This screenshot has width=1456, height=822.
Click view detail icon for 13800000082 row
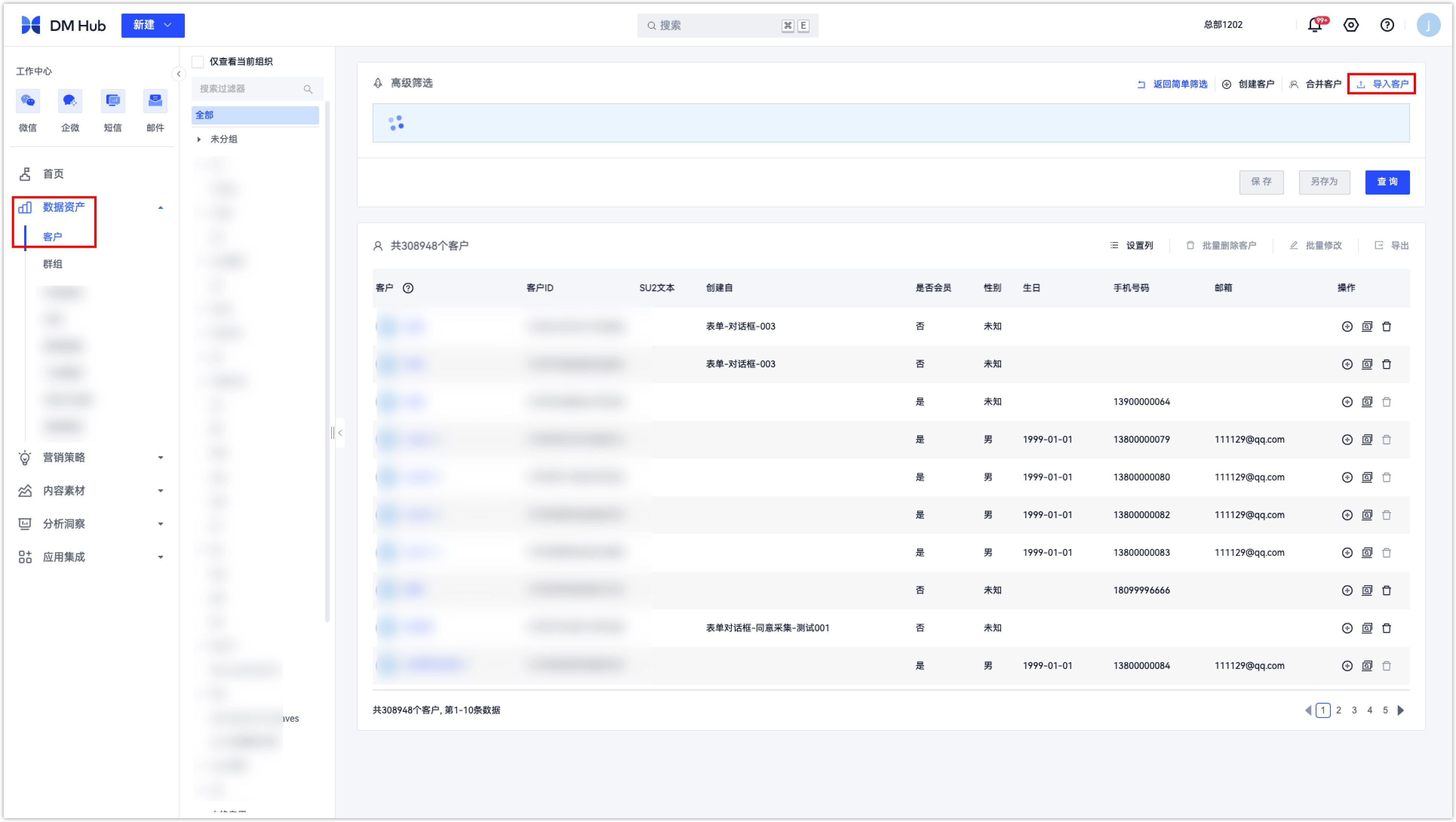tap(1367, 515)
